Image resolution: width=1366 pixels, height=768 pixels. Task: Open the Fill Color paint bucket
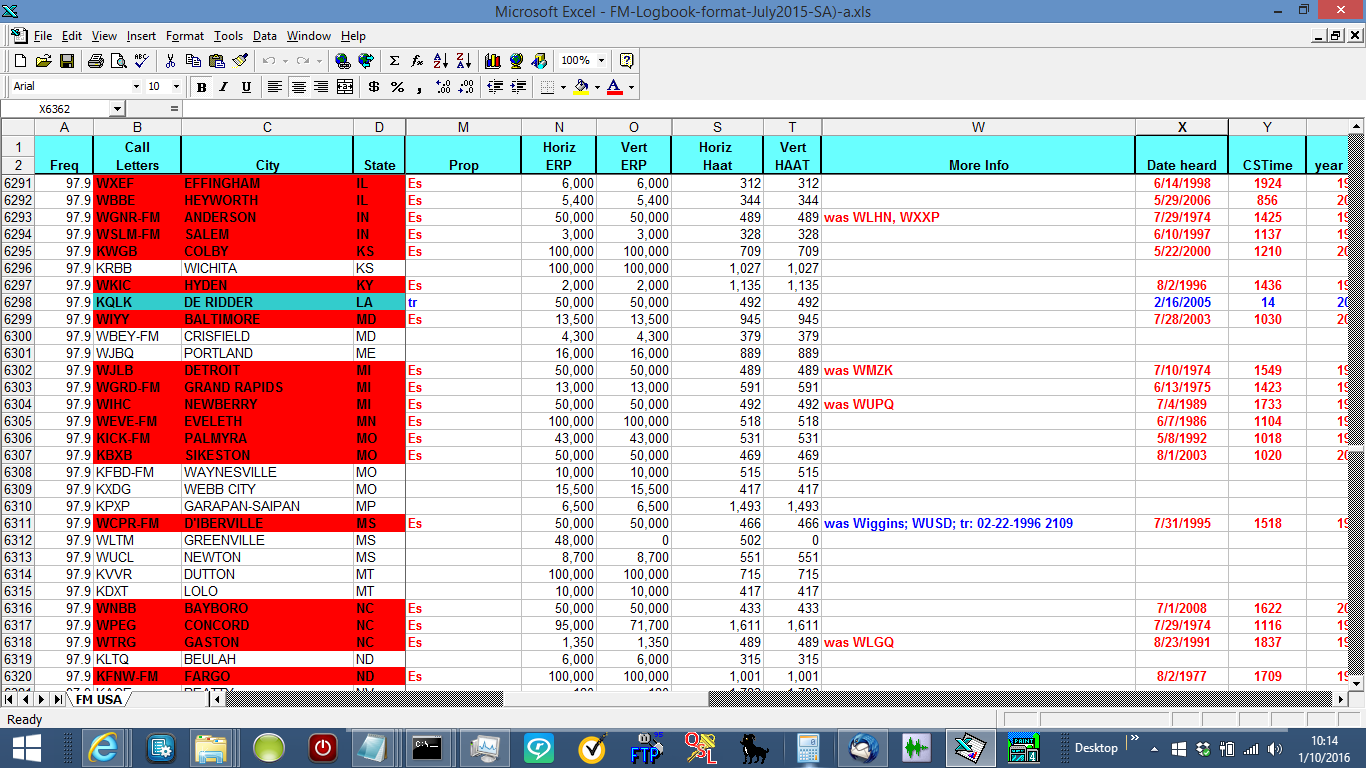click(582, 87)
